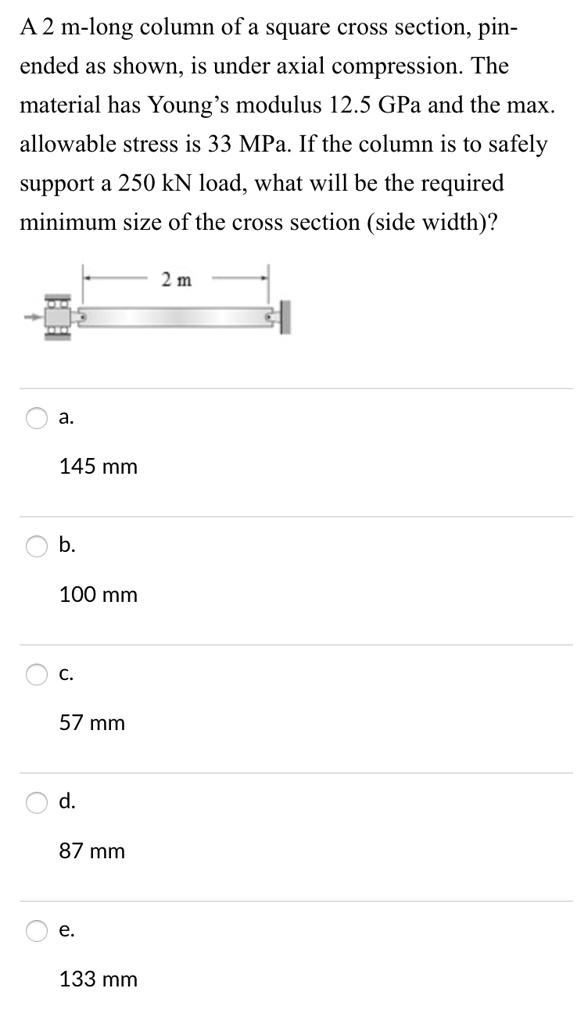Viewport: 577px width, 1024px height.
Task: Click the option d label
Action: pyautogui.click(x=67, y=801)
